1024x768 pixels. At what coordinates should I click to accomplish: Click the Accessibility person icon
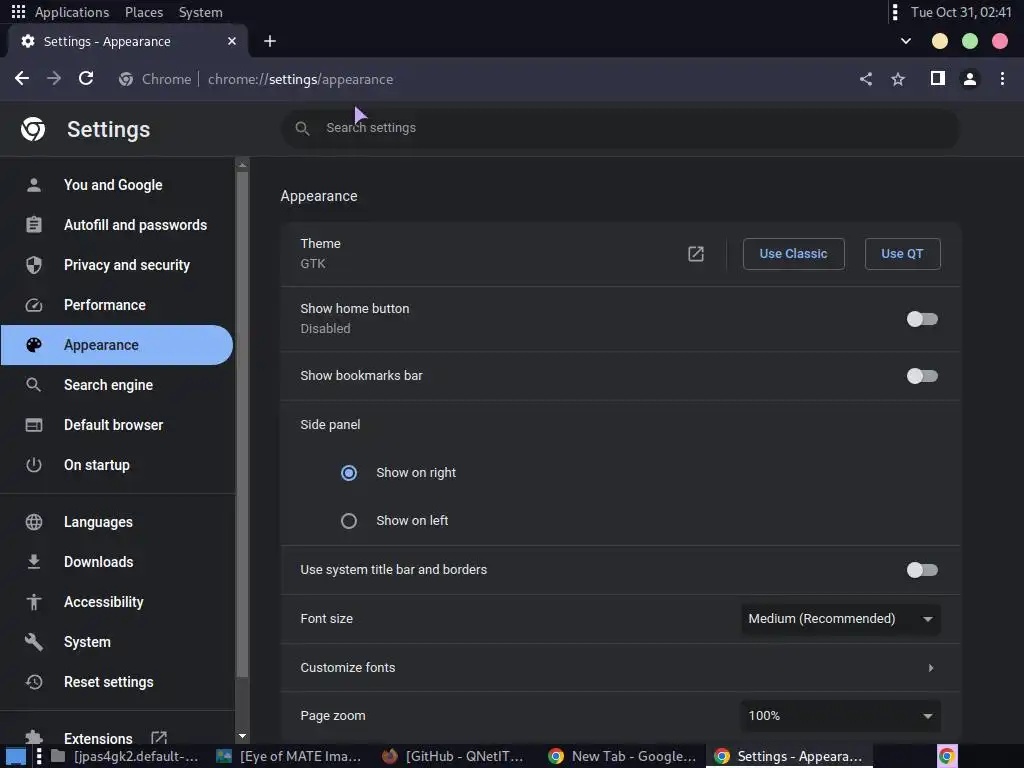coord(33,602)
